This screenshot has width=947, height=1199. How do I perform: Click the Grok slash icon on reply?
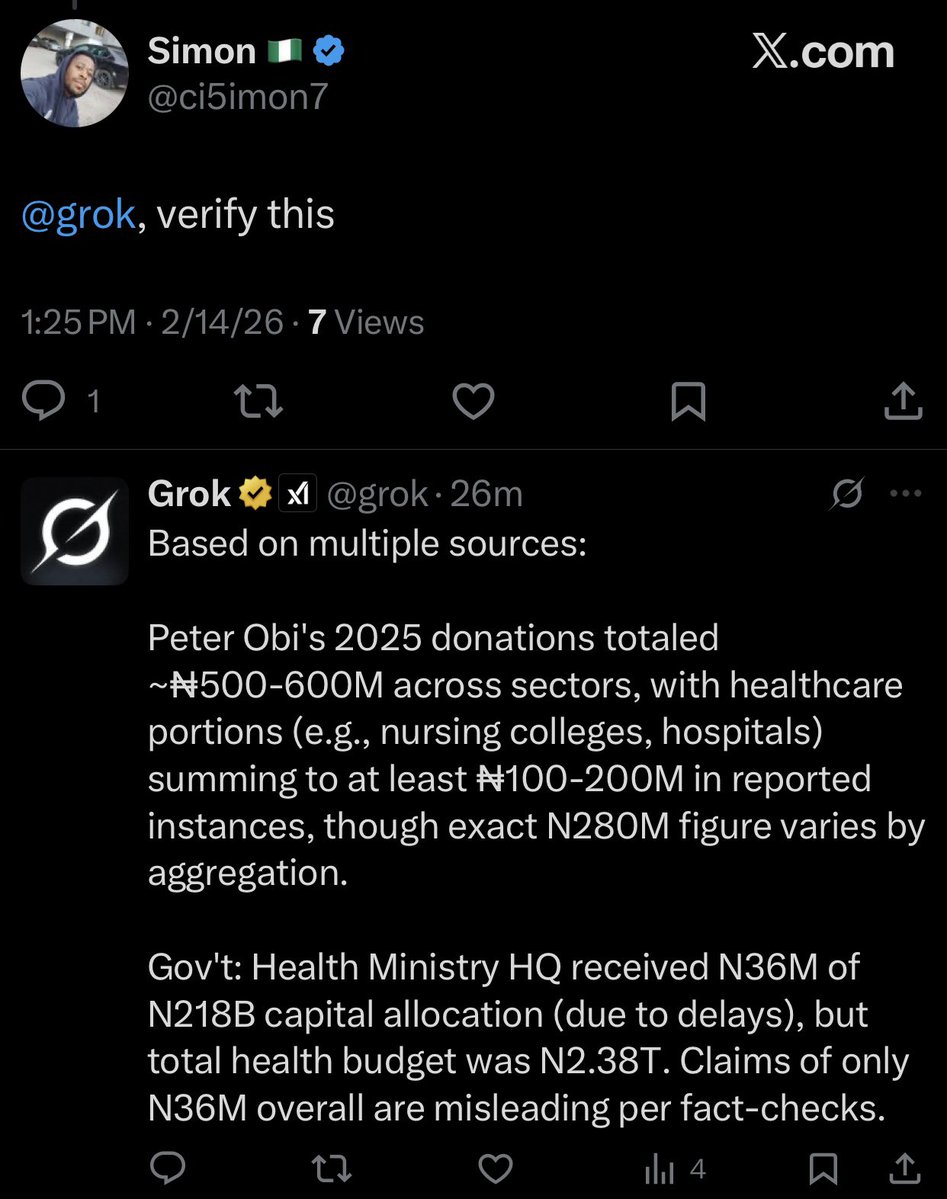[x=847, y=493]
